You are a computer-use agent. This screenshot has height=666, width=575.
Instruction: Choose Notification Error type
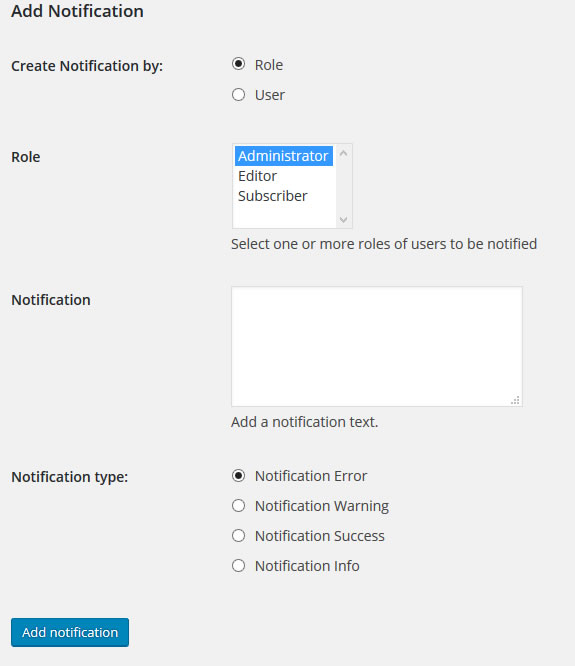pos(238,475)
